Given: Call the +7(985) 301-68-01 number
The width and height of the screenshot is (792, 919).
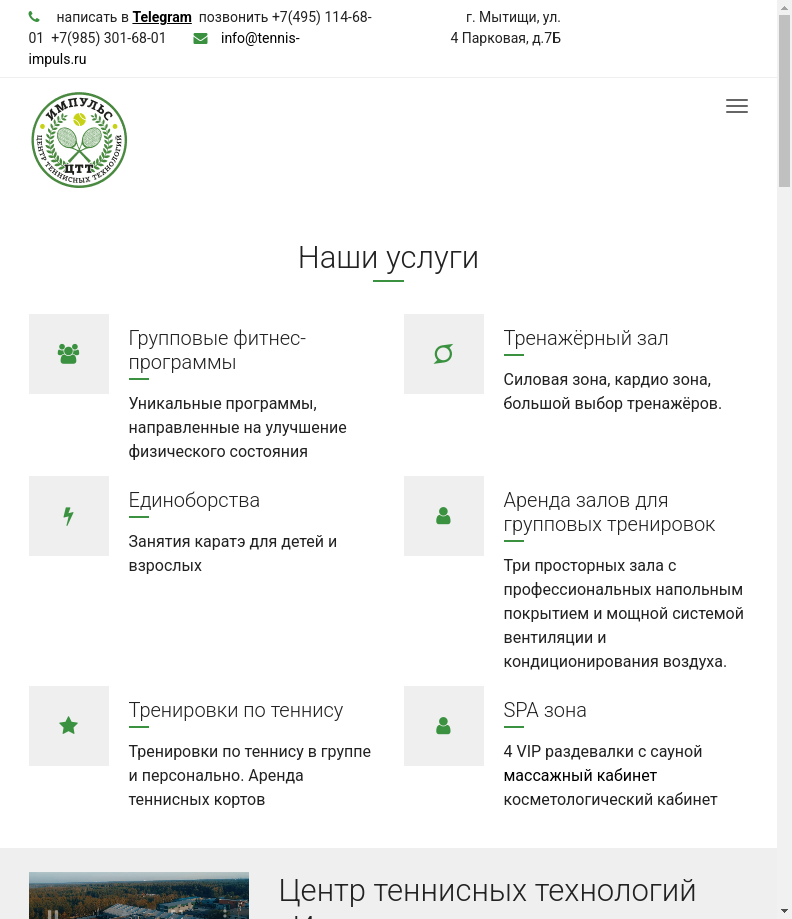Looking at the screenshot, I should click(x=108, y=38).
